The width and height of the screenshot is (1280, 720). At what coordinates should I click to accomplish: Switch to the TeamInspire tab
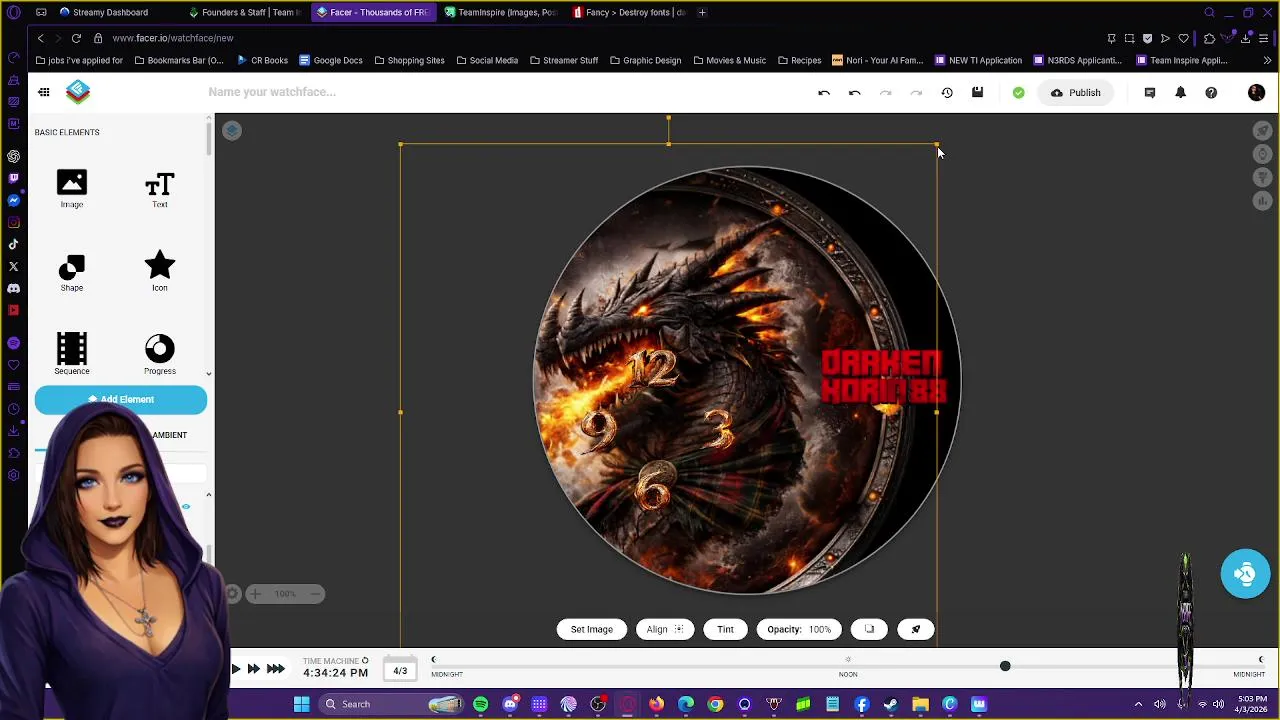tap(500, 12)
